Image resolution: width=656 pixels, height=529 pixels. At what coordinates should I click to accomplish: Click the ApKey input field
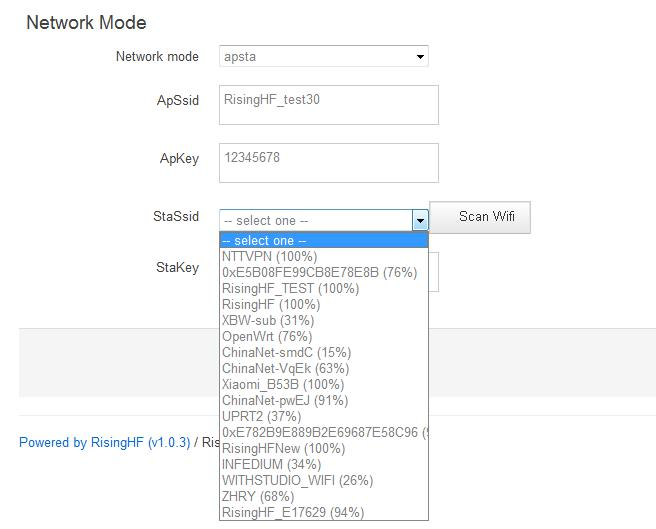(x=328, y=163)
